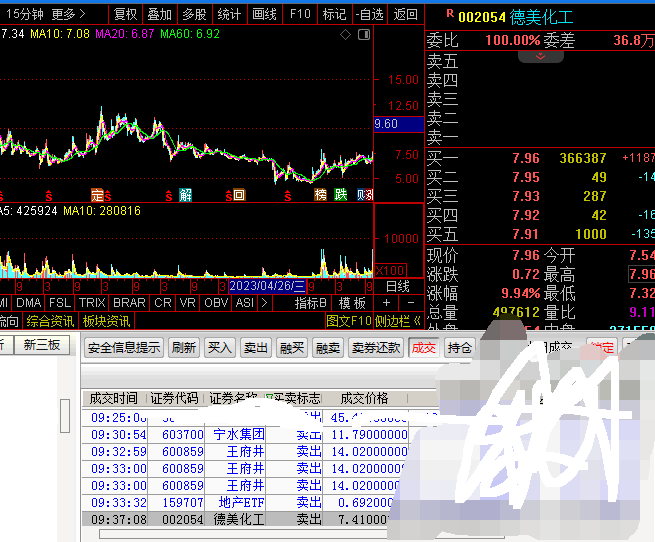Activate the 画线 drawing tool

[264, 15]
